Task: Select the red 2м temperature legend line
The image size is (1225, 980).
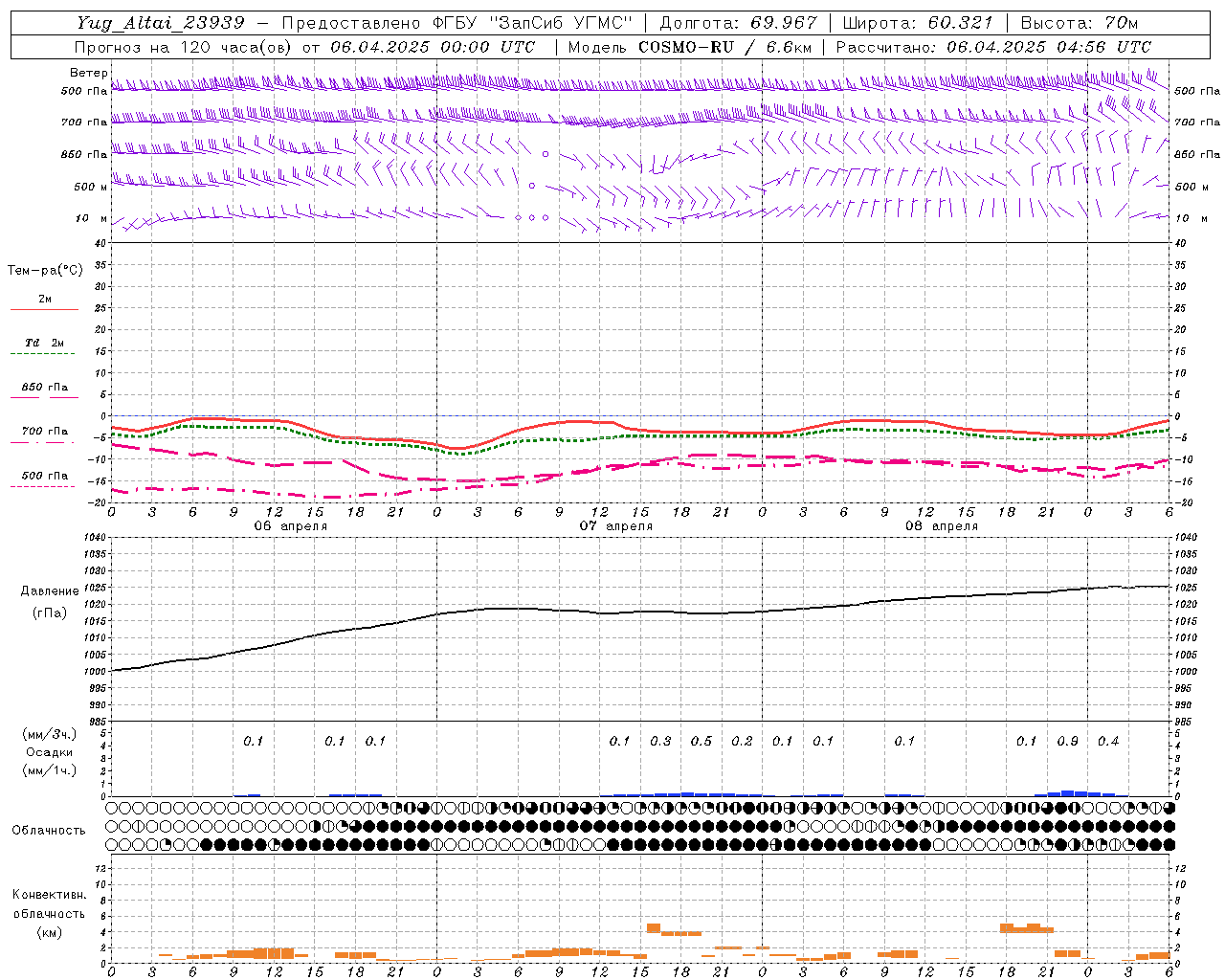Action: [x=44, y=309]
